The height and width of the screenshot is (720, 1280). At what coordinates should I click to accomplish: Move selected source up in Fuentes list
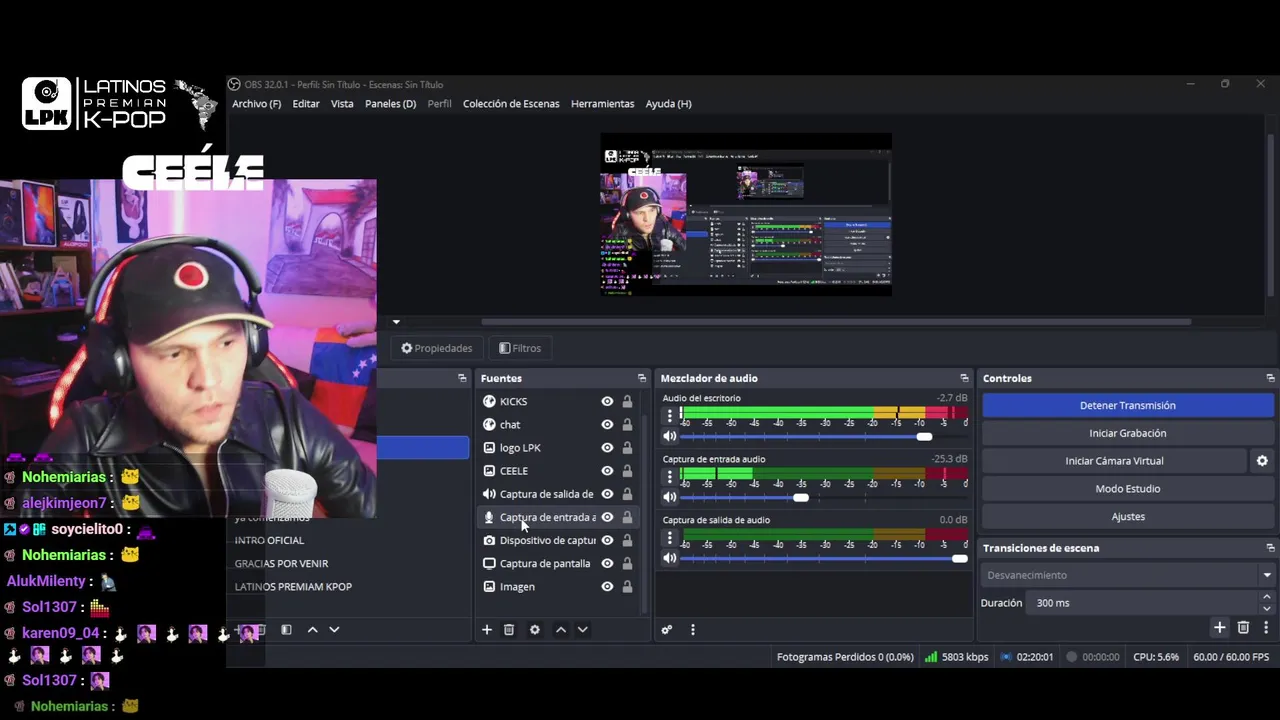coord(561,630)
